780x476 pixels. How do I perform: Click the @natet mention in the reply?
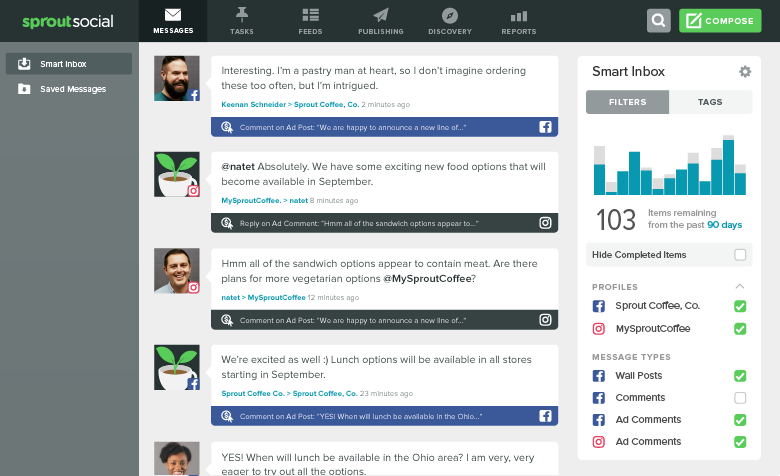(x=238, y=167)
